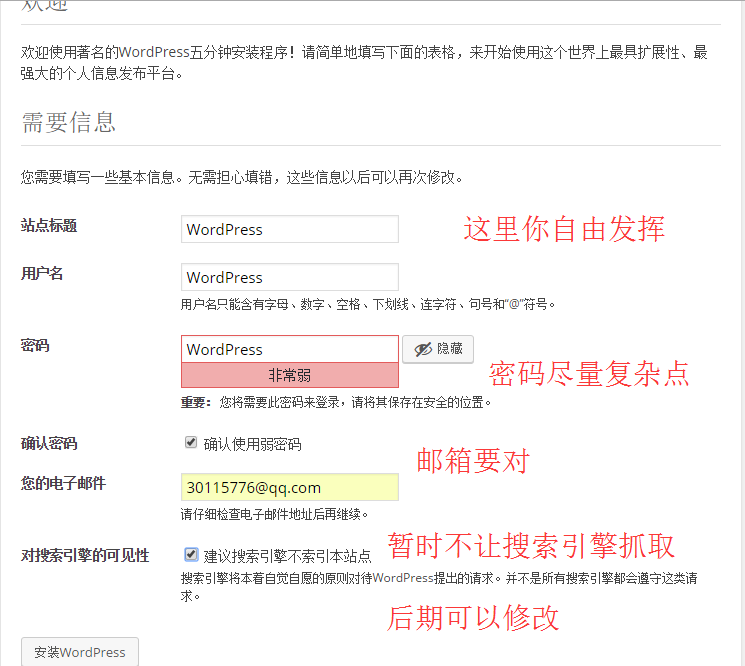Click the 对搜索引擎的可见性 label

pyautogui.click(x=85, y=555)
